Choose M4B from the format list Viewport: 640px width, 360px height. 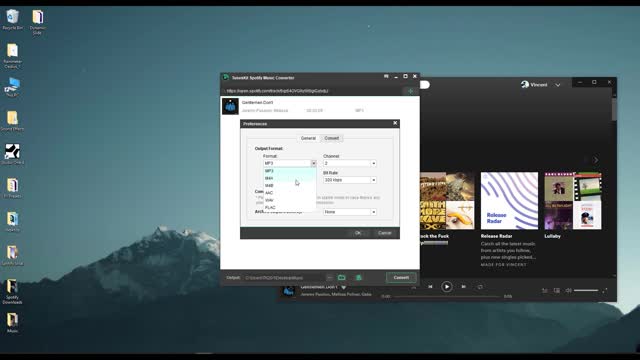[289, 186]
